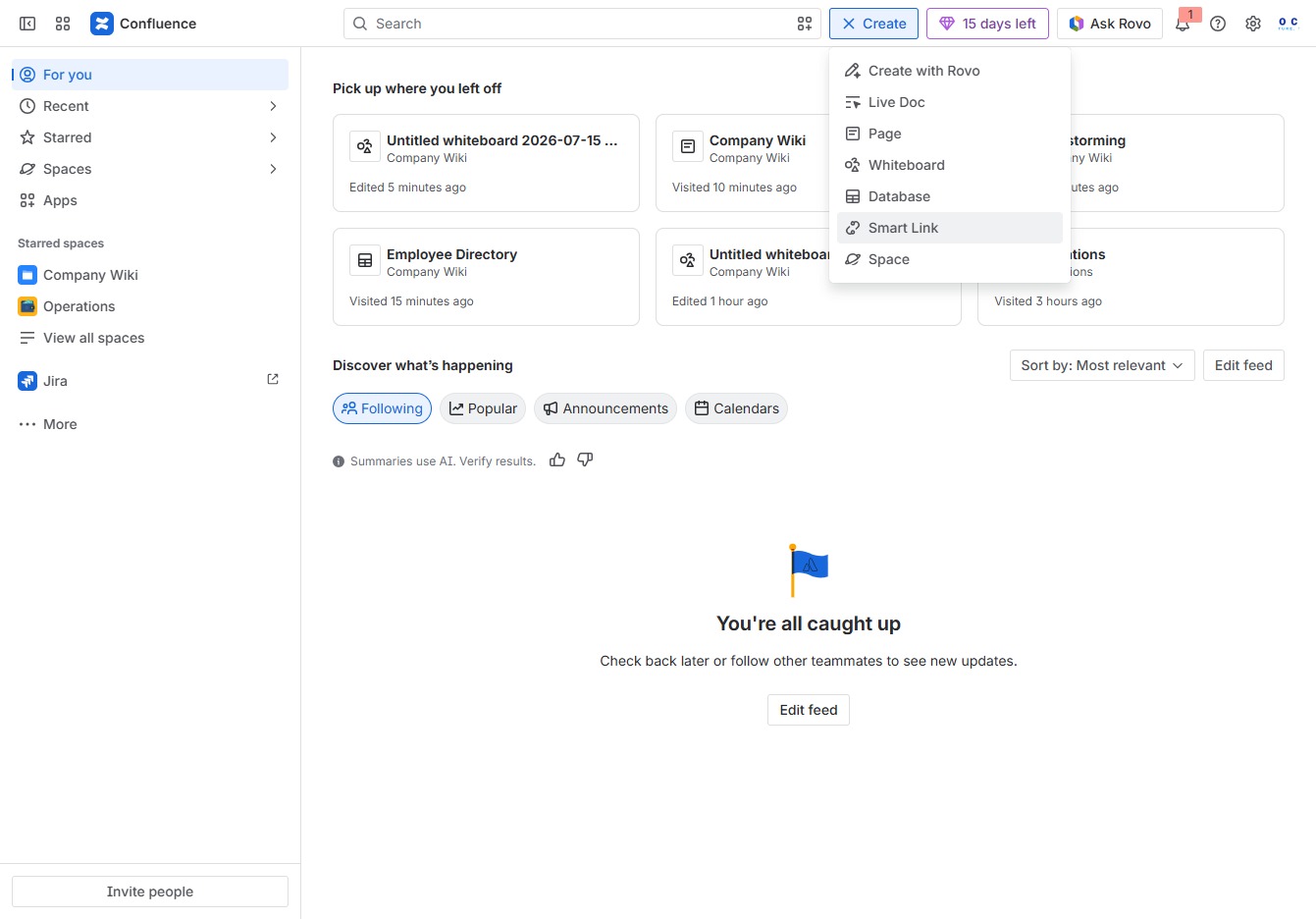Viewport: 1316px width, 919px height.
Task: Click the database icon on Employee Directory card
Action: [x=365, y=260]
